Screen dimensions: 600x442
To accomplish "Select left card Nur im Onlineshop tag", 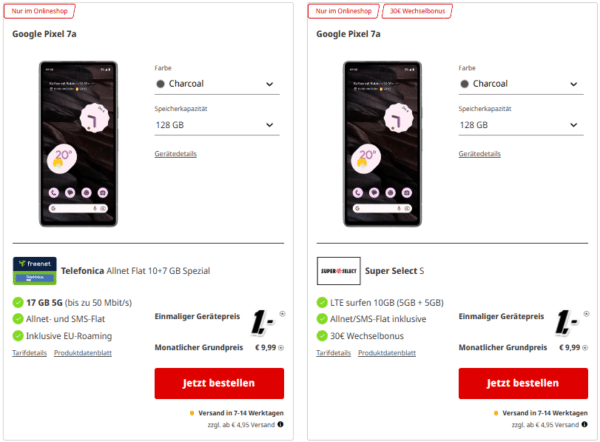I will click(39, 11).
